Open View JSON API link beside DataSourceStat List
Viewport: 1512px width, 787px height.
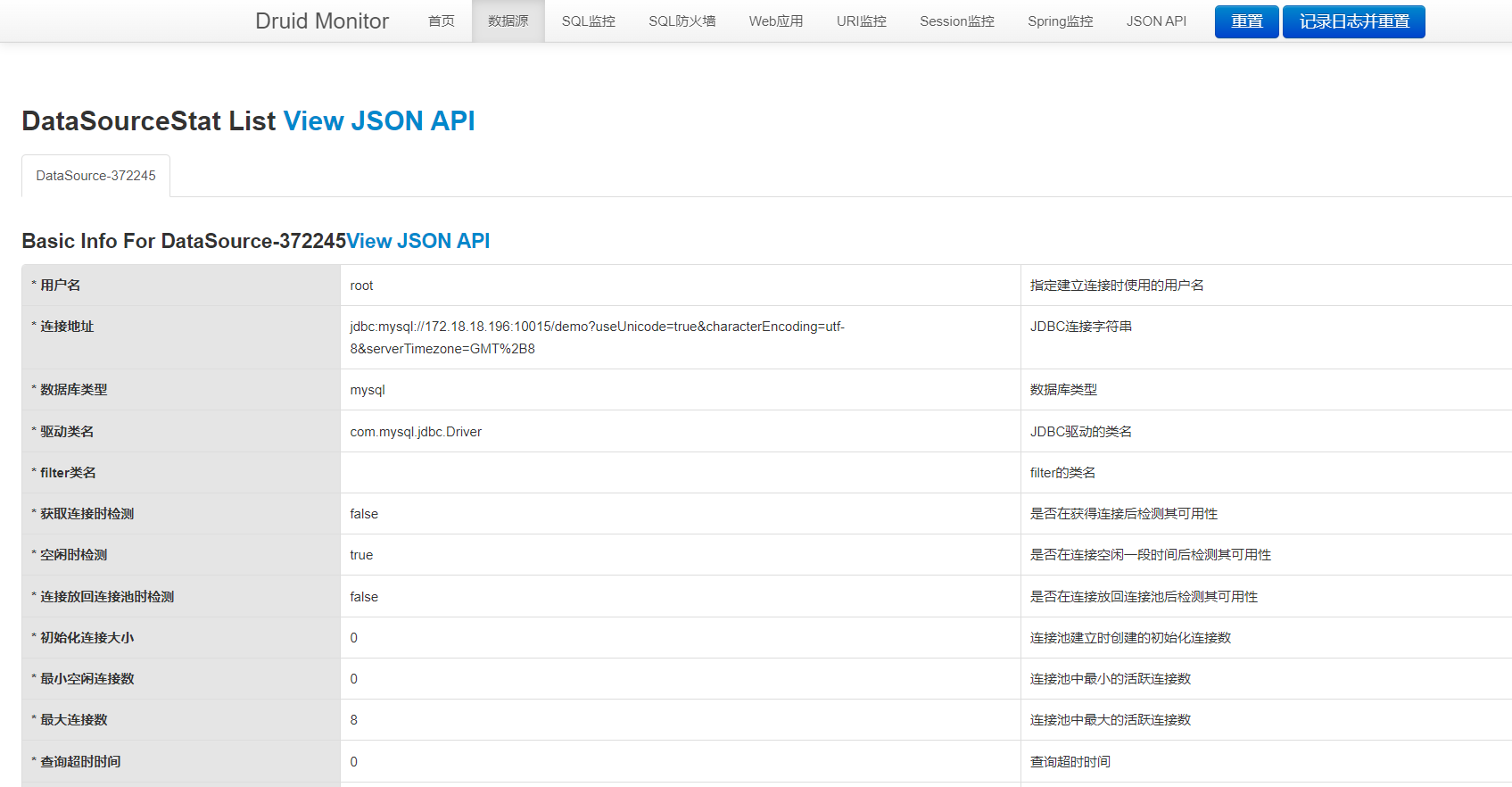pyautogui.click(x=379, y=120)
